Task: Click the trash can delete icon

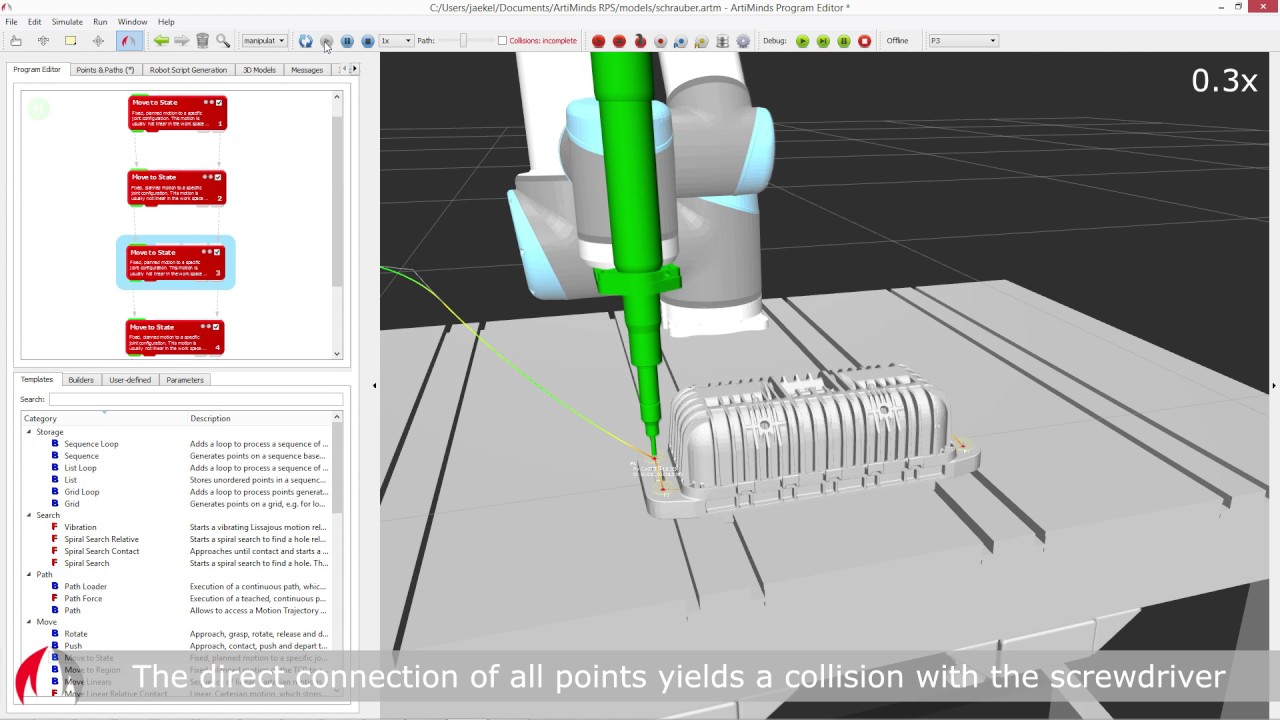Action: (x=202, y=41)
